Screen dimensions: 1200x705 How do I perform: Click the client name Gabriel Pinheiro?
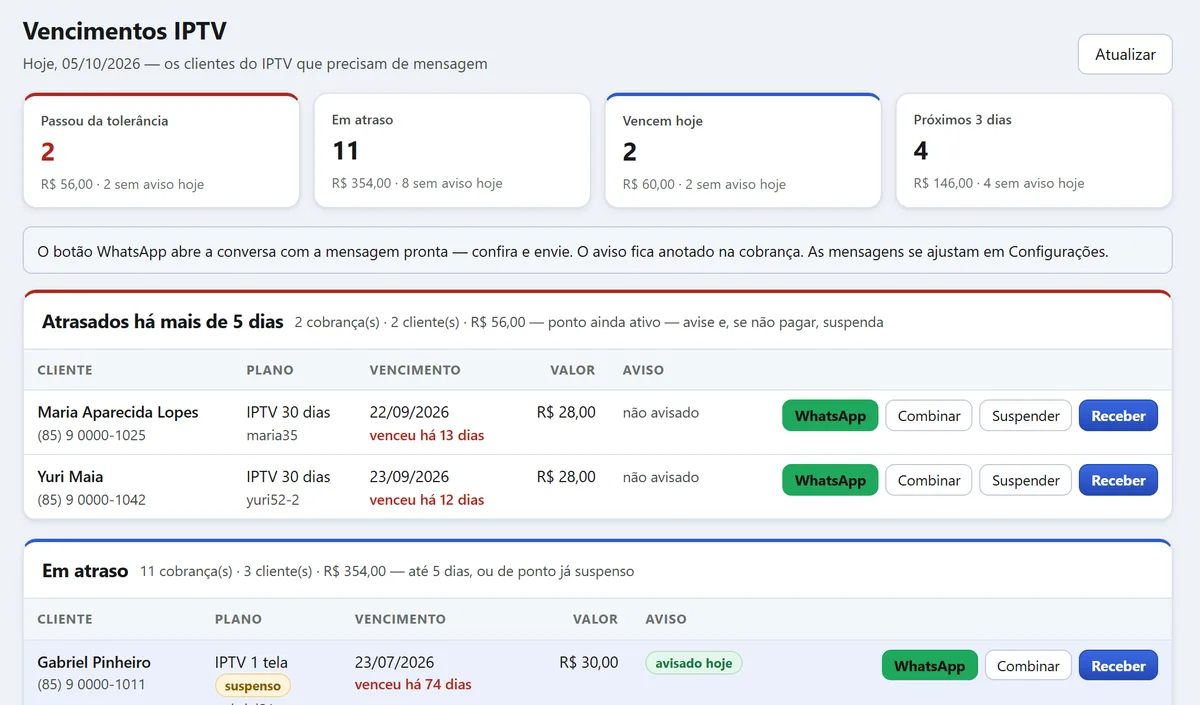coord(94,662)
